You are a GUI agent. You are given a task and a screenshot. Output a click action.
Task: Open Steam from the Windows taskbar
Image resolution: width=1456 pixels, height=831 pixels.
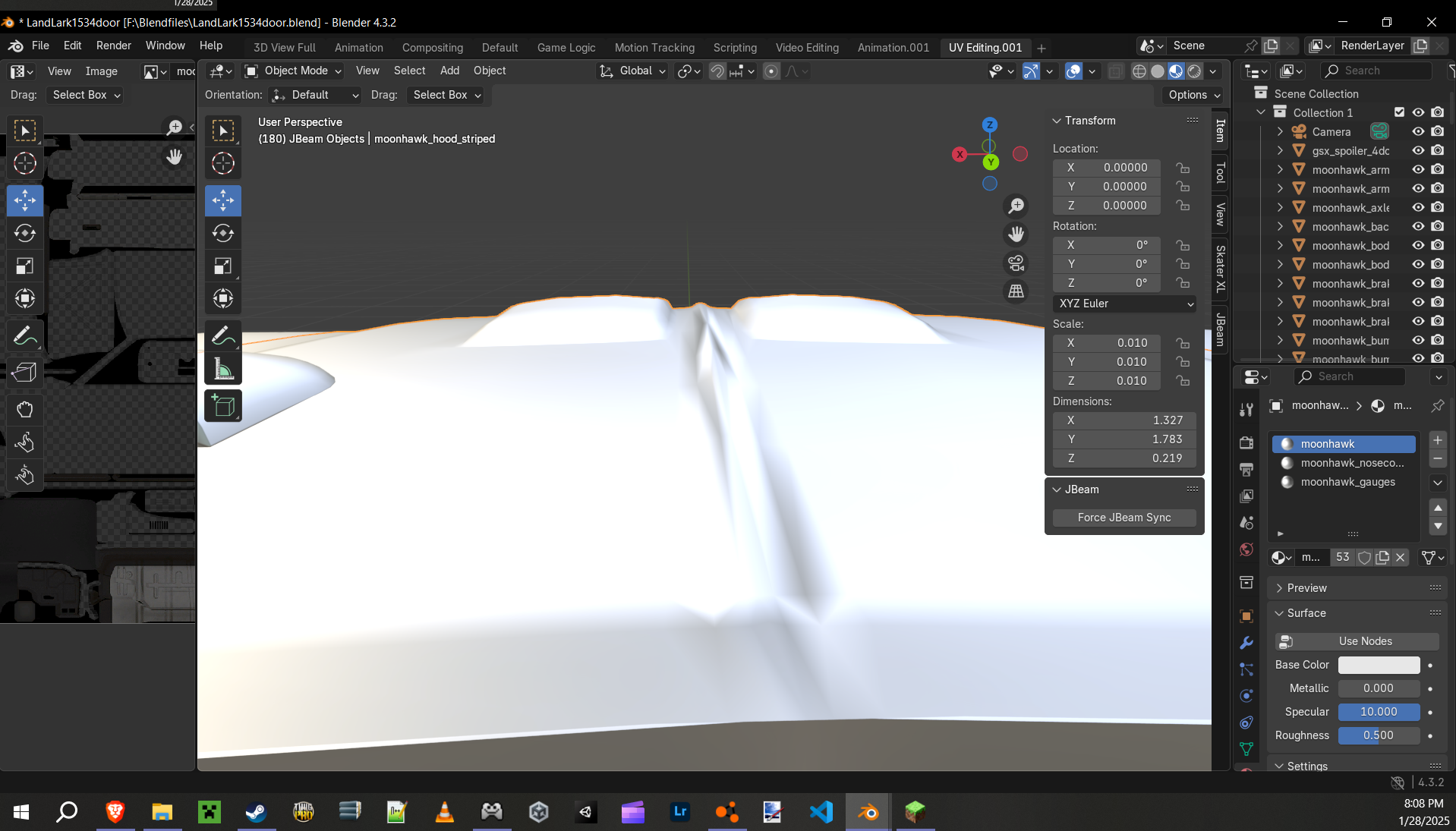[256, 813]
